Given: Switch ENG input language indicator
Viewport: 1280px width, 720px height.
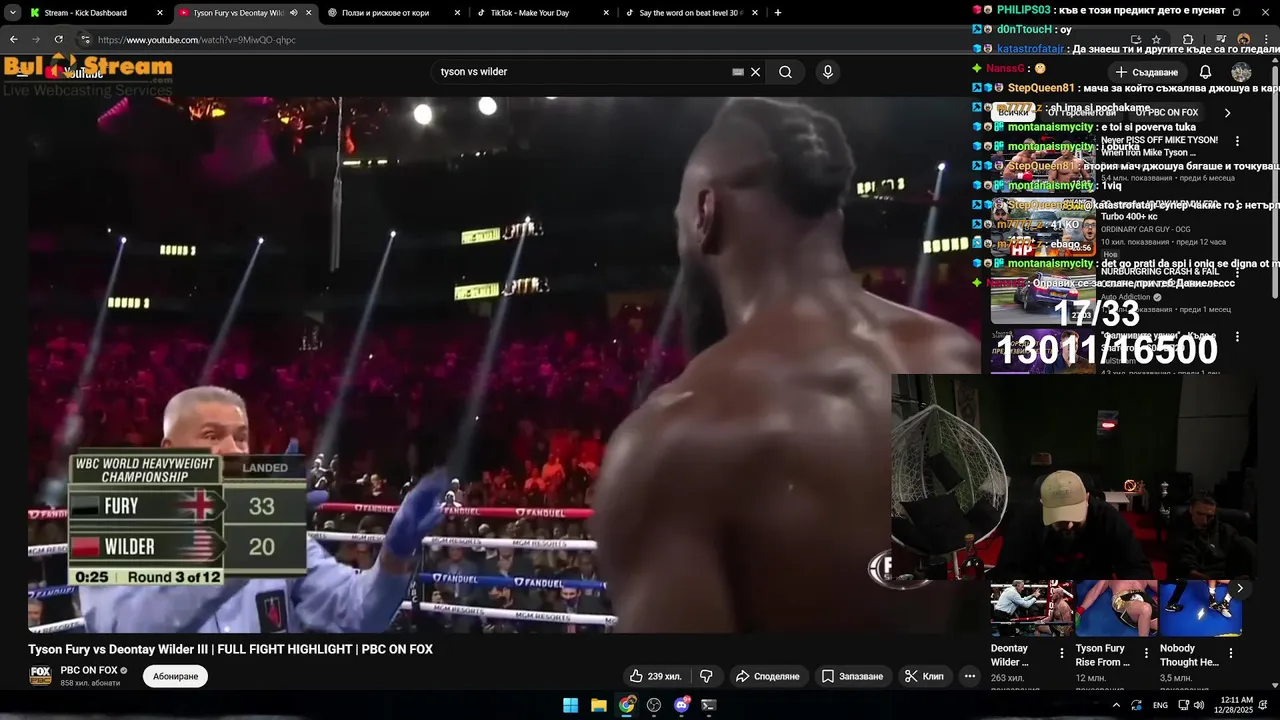Looking at the screenshot, I should tap(1160, 705).
